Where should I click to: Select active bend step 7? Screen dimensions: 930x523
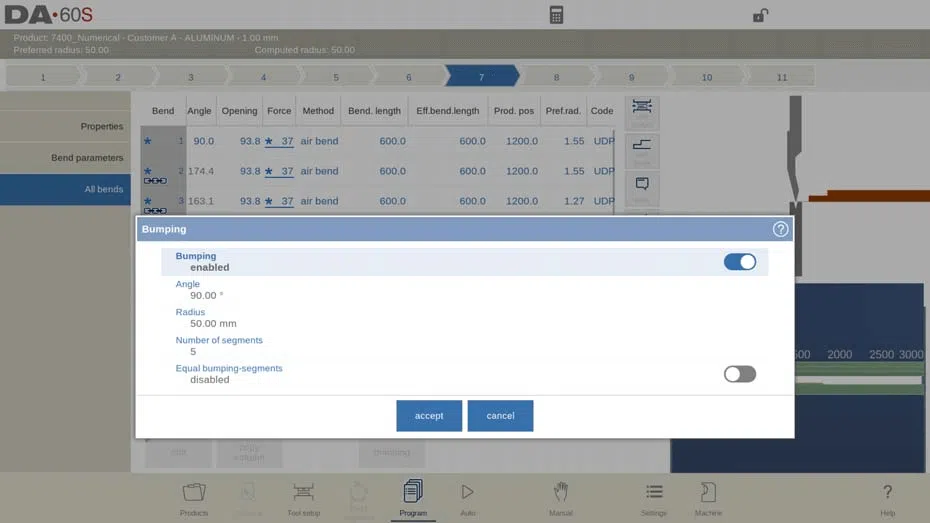(482, 77)
